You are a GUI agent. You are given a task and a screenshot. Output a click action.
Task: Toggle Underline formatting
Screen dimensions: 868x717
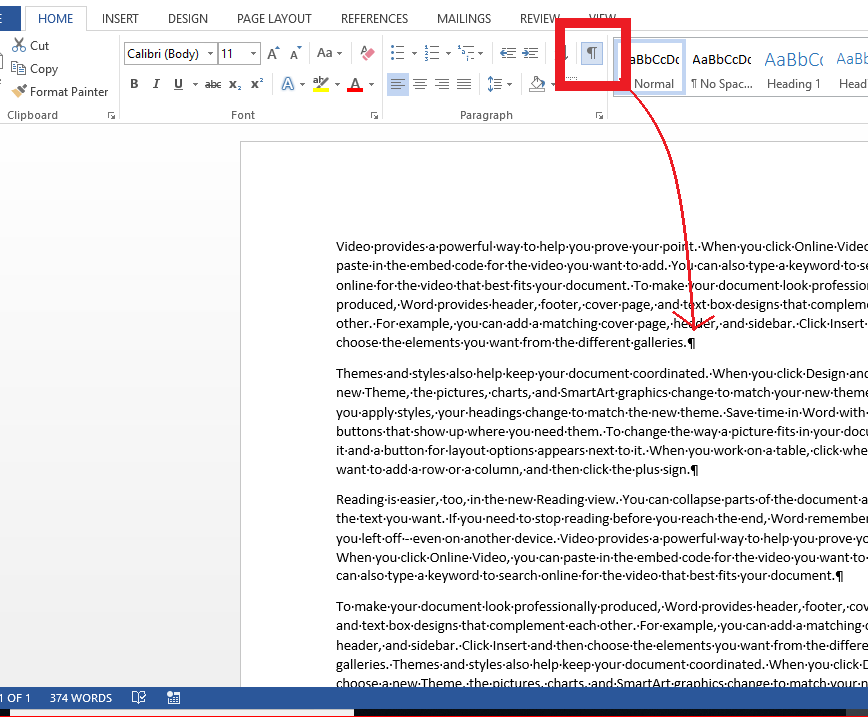click(178, 84)
